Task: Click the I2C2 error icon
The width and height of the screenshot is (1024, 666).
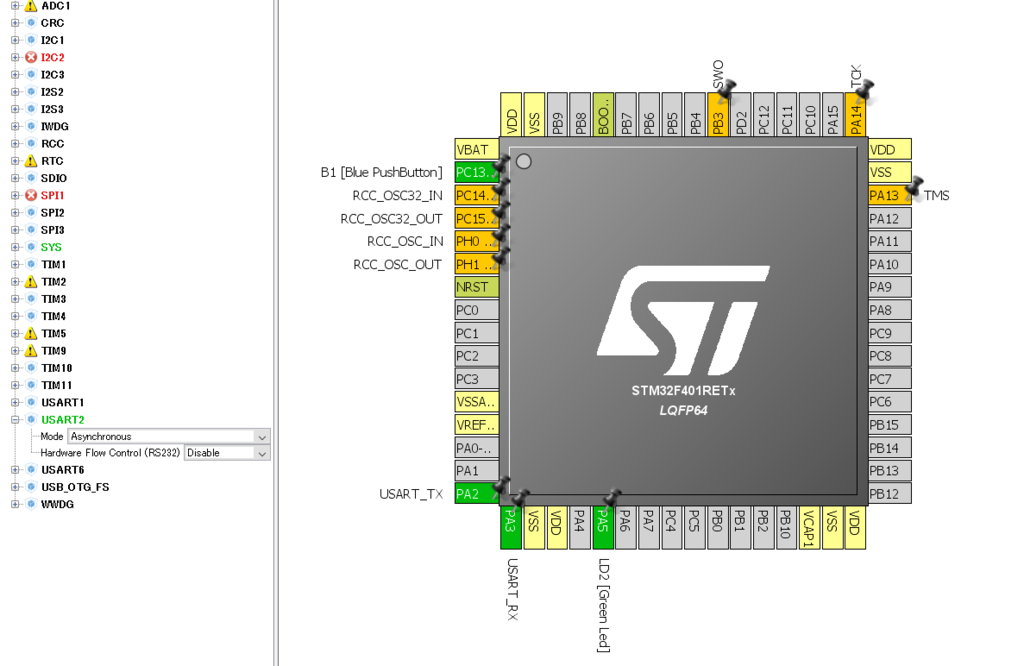Action: point(31,57)
